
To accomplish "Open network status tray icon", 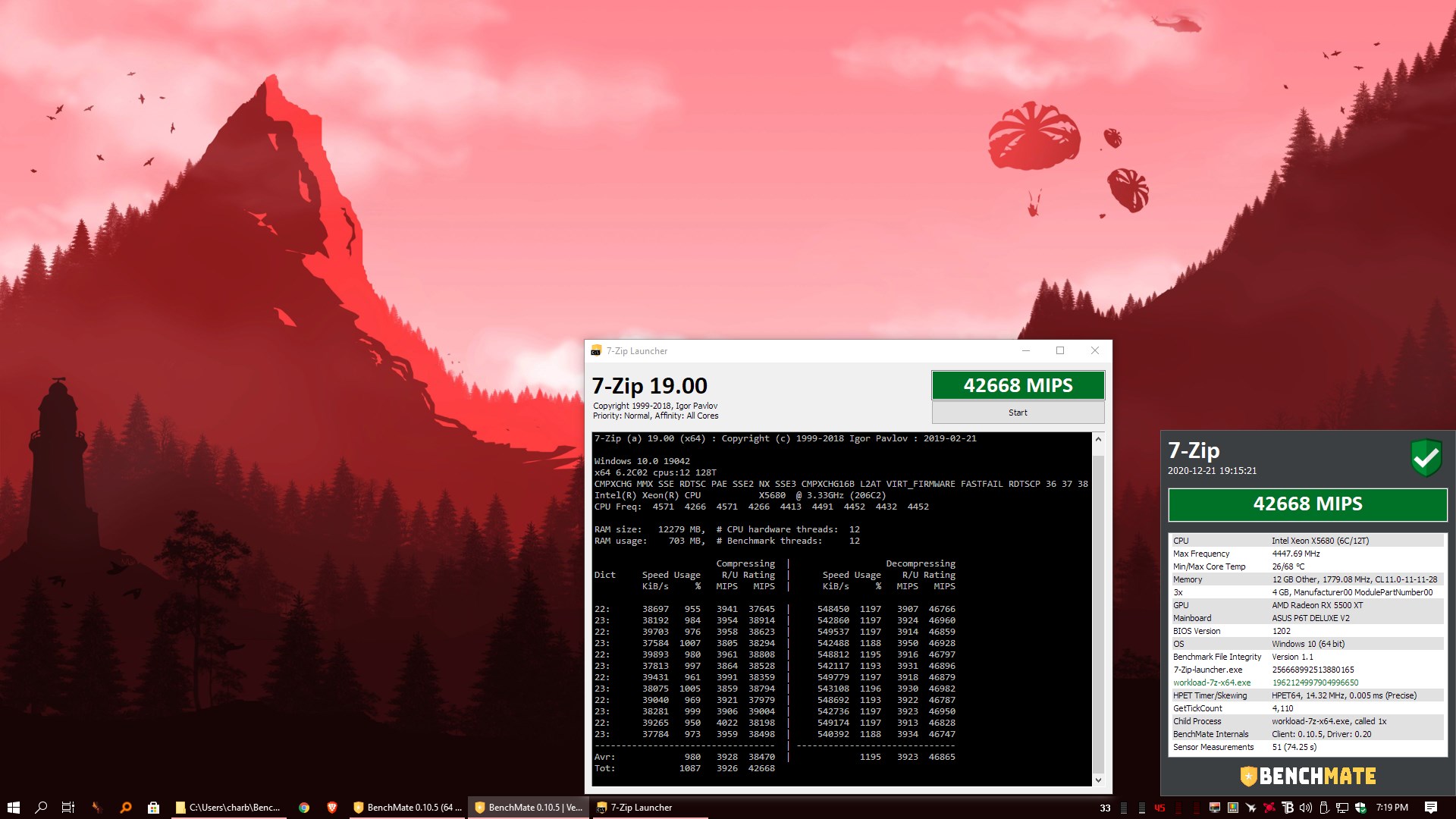I will (1342, 808).
